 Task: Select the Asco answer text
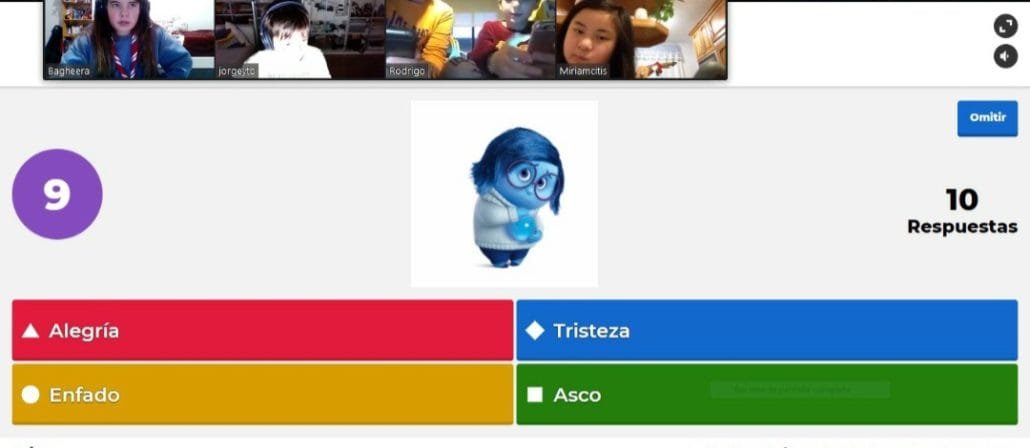[577, 395]
